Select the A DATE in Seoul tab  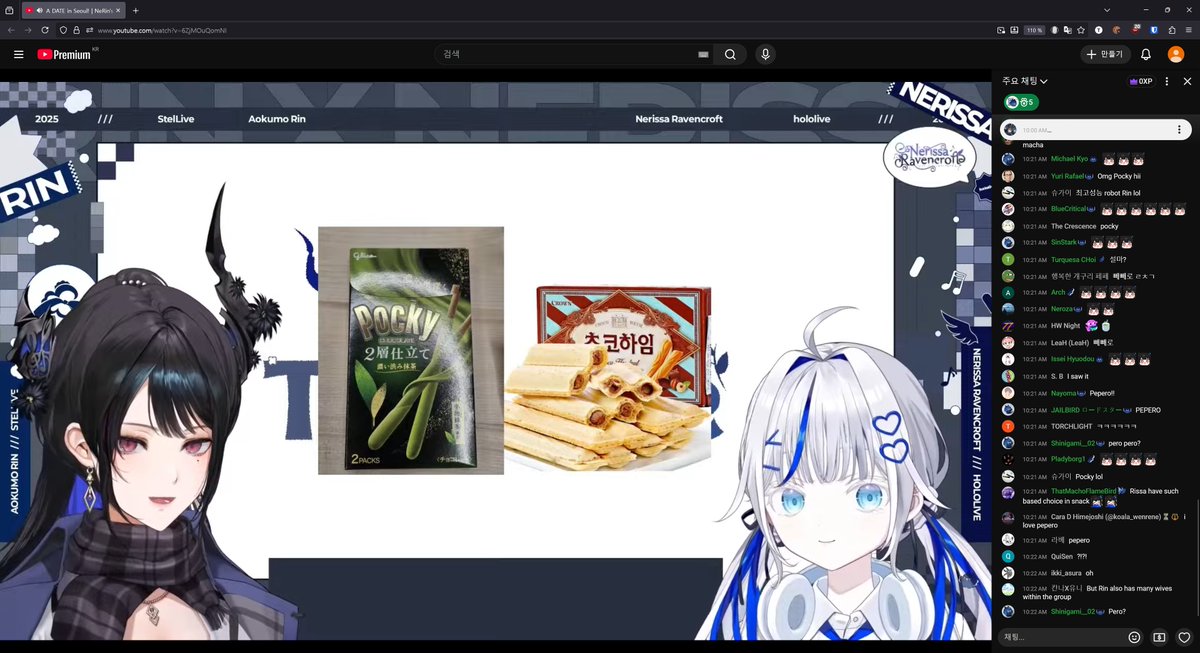[x=73, y=10]
